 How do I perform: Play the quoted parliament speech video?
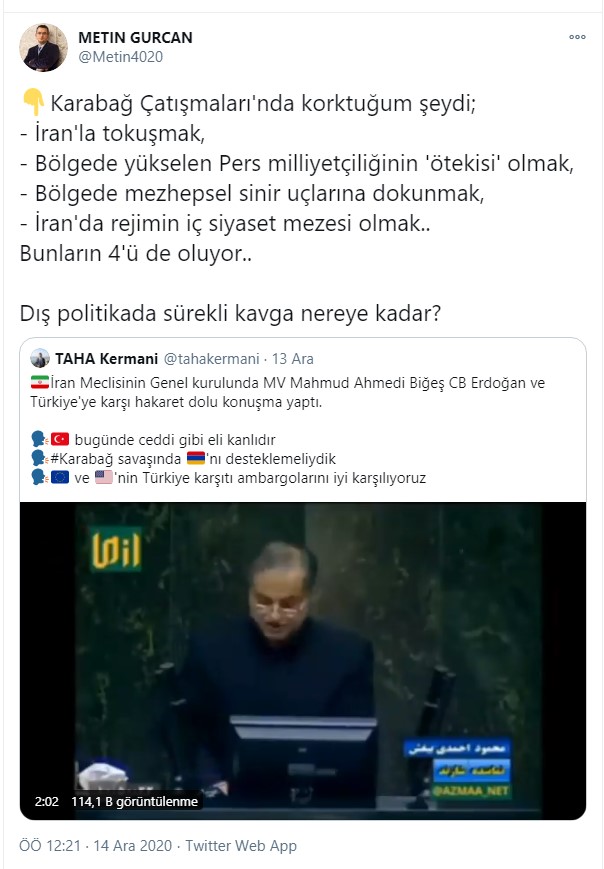(x=303, y=661)
